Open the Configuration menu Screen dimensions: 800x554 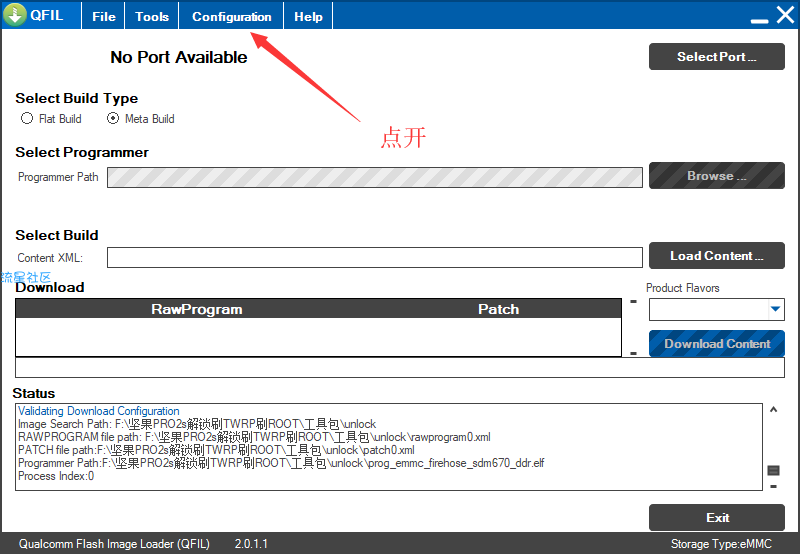tap(231, 16)
